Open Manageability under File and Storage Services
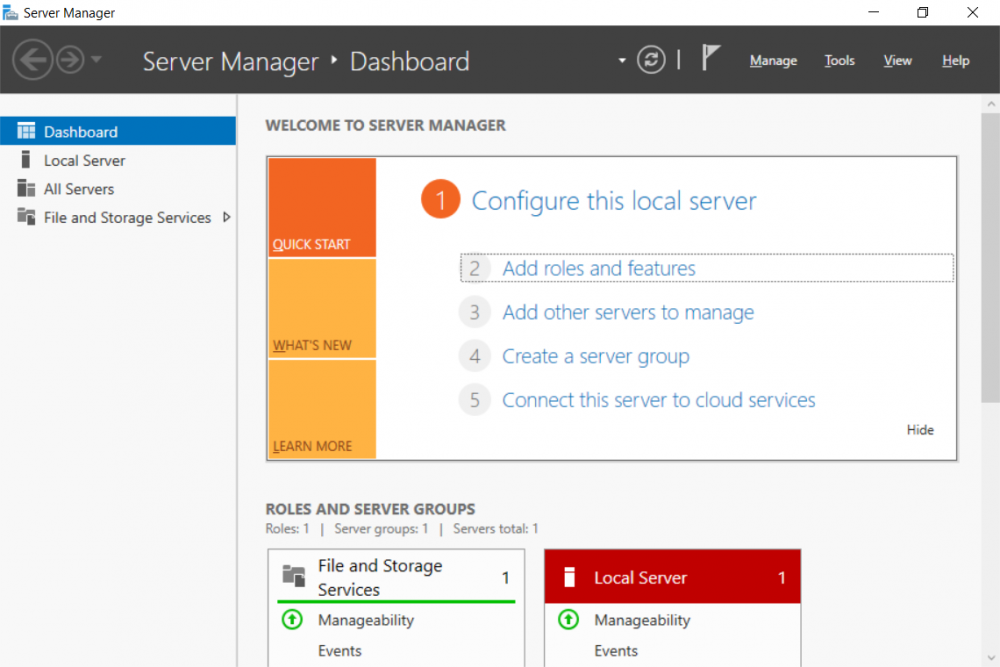1000x667 pixels. coord(366,620)
